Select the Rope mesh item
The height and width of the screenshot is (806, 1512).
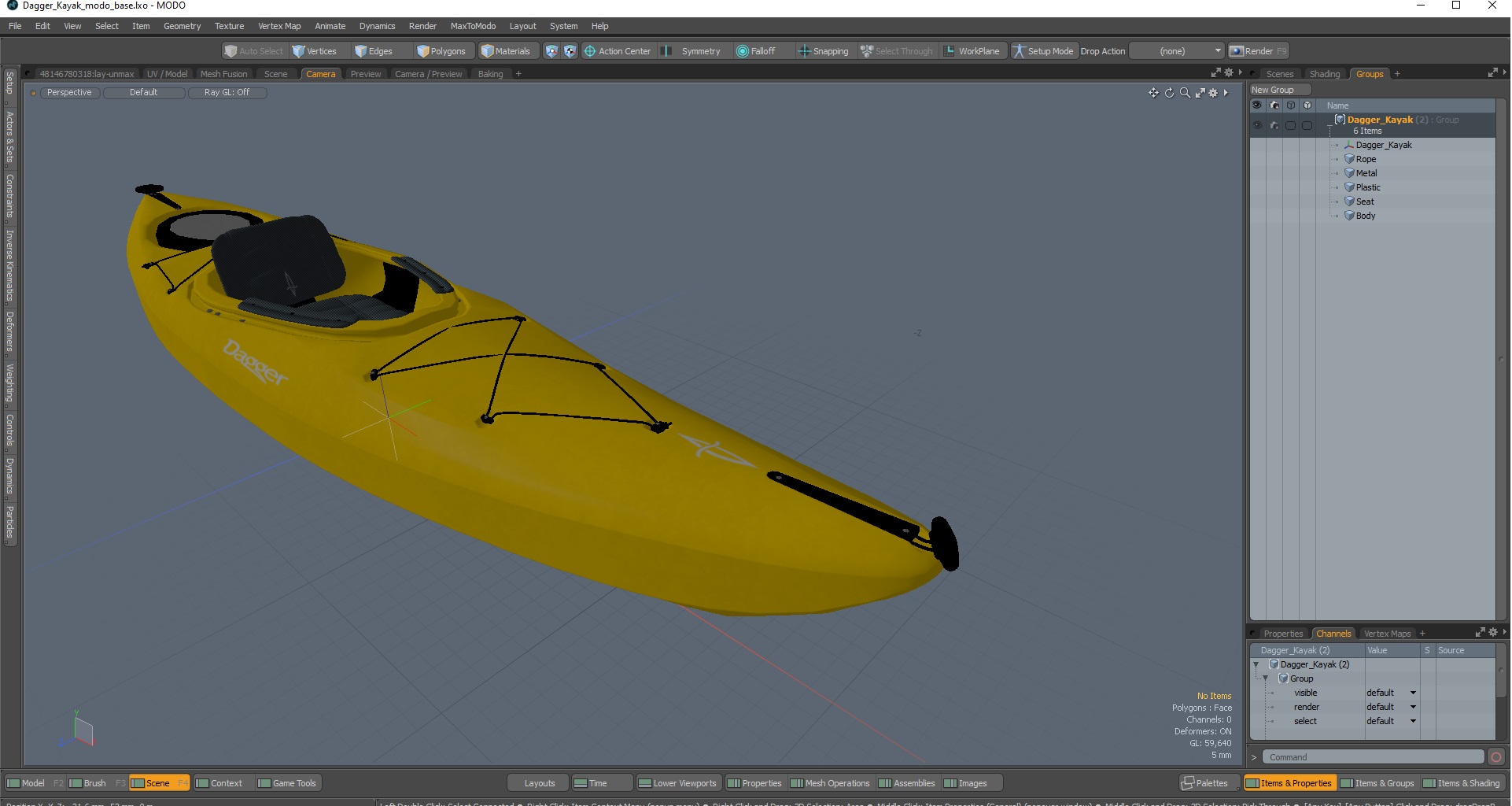[1365, 159]
